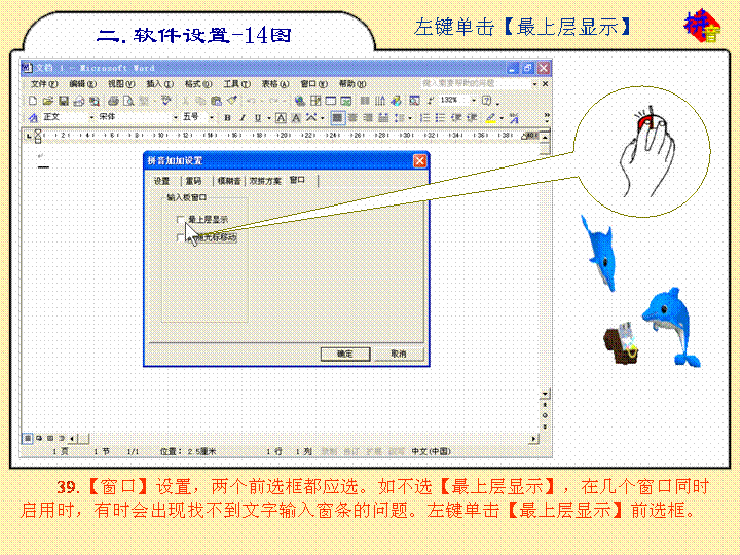Viewport: 740px width, 555px height.
Task: Toggle Italic formatting button
Action: (242, 118)
